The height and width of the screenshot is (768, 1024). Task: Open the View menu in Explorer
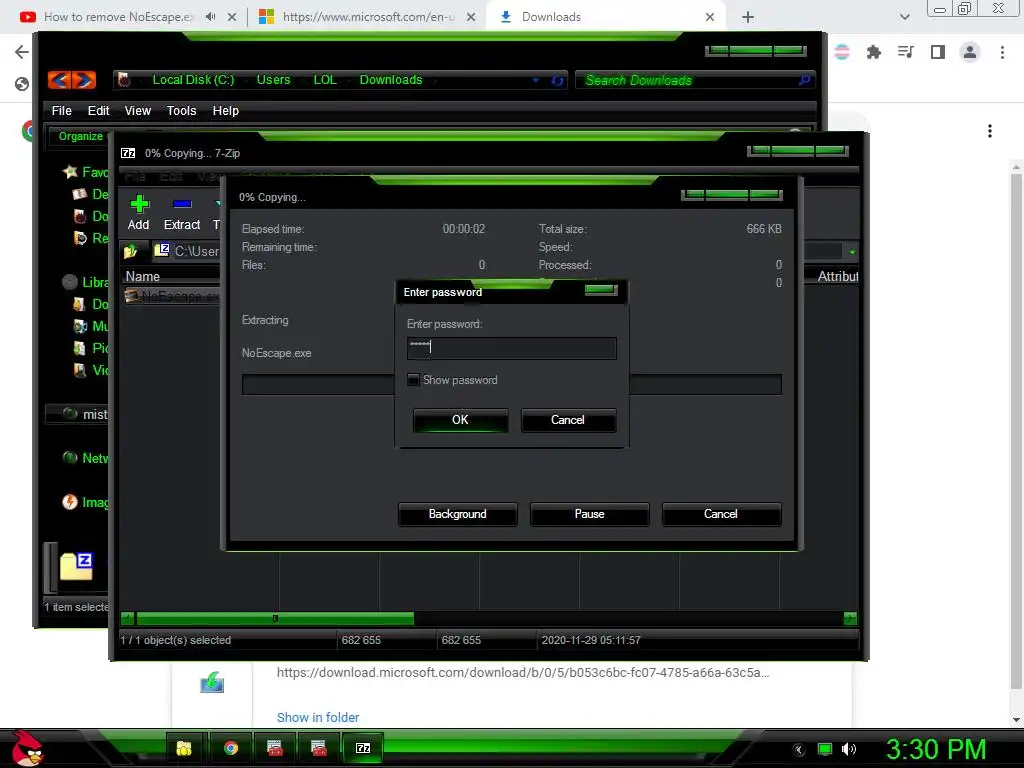click(x=138, y=111)
